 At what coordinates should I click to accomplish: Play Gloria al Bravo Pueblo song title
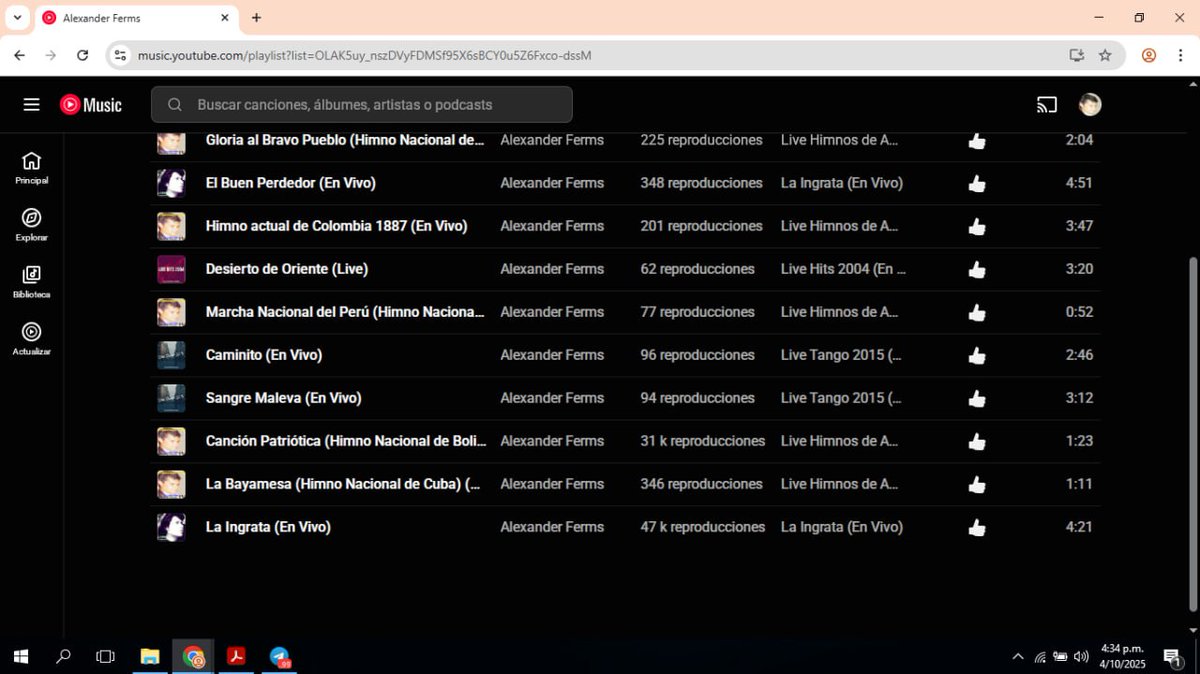(x=345, y=140)
